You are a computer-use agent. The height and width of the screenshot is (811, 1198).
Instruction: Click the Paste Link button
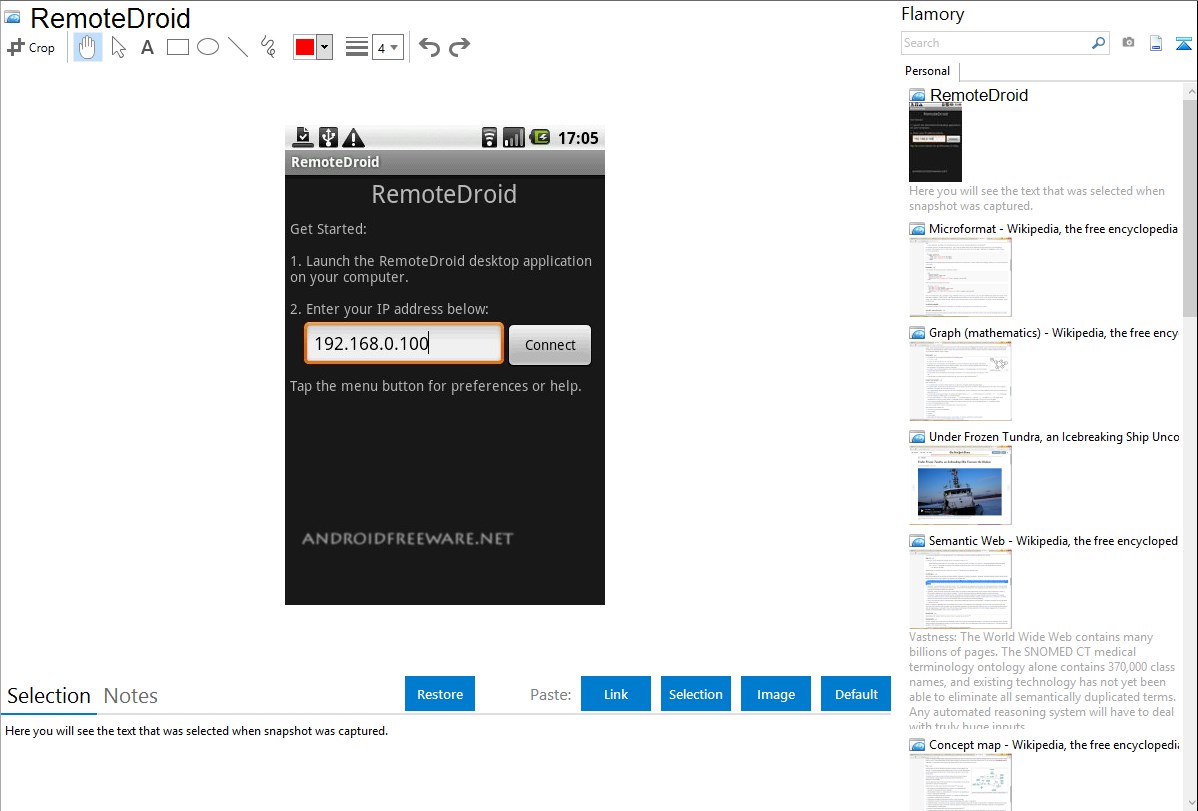616,694
